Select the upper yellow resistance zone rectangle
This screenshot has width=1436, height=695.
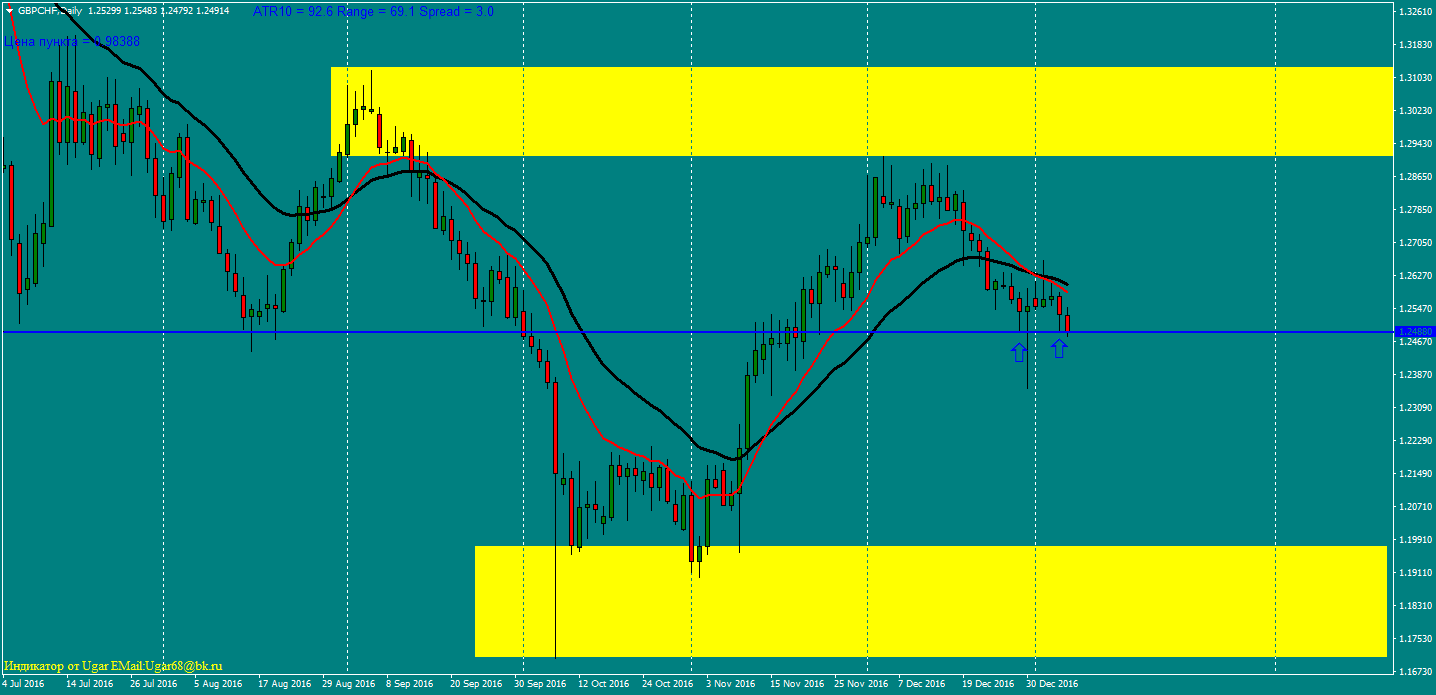(862, 111)
